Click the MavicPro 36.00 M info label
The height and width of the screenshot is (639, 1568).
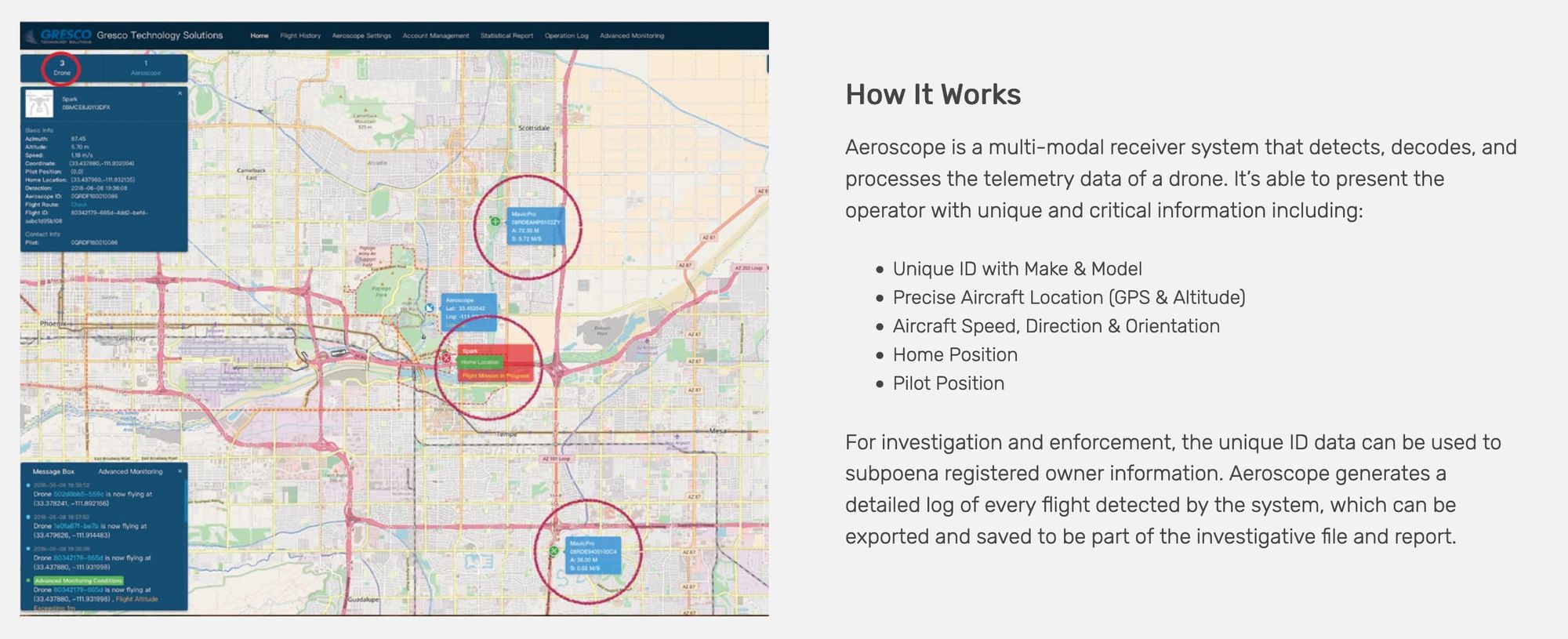tap(593, 555)
